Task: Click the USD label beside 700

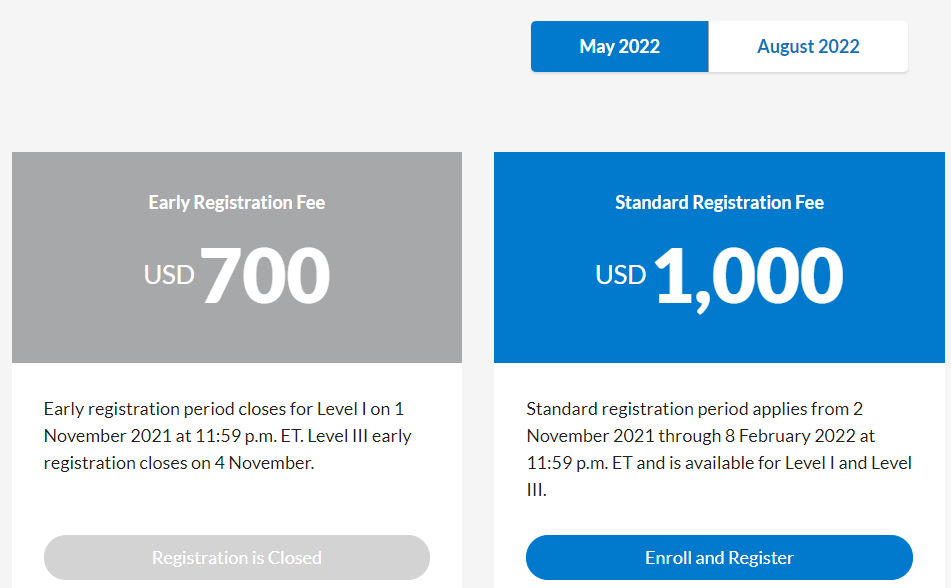Action: click(x=169, y=274)
